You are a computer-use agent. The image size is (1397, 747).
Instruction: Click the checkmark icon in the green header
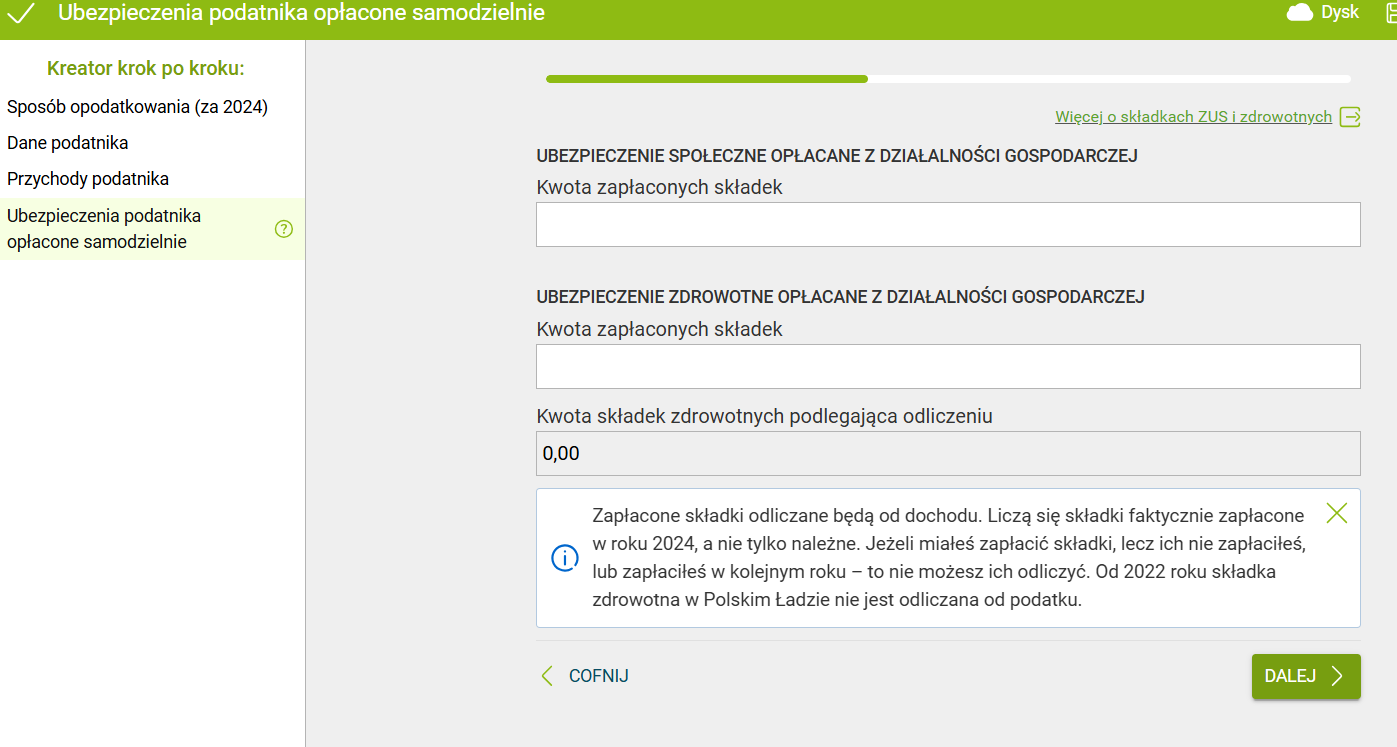(x=22, y=14)
